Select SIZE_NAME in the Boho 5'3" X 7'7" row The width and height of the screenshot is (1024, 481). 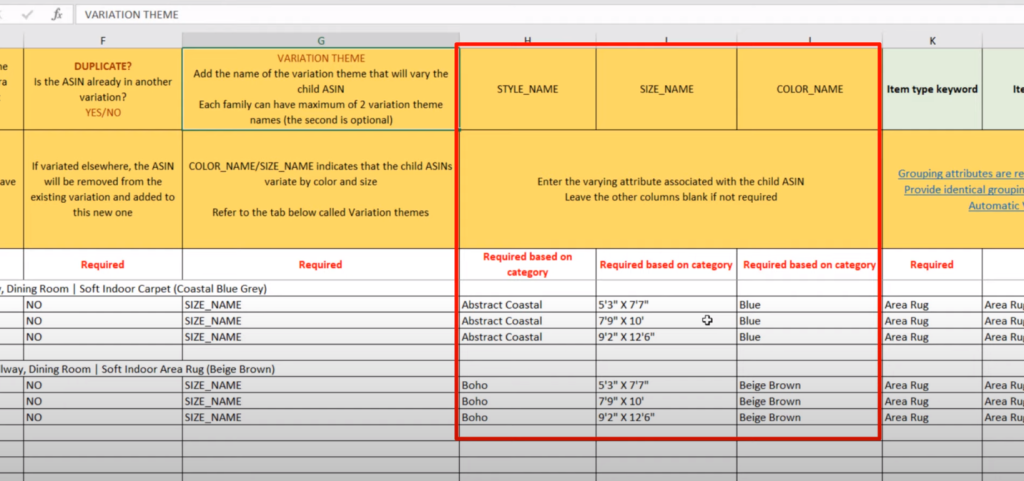pos(321,385)
